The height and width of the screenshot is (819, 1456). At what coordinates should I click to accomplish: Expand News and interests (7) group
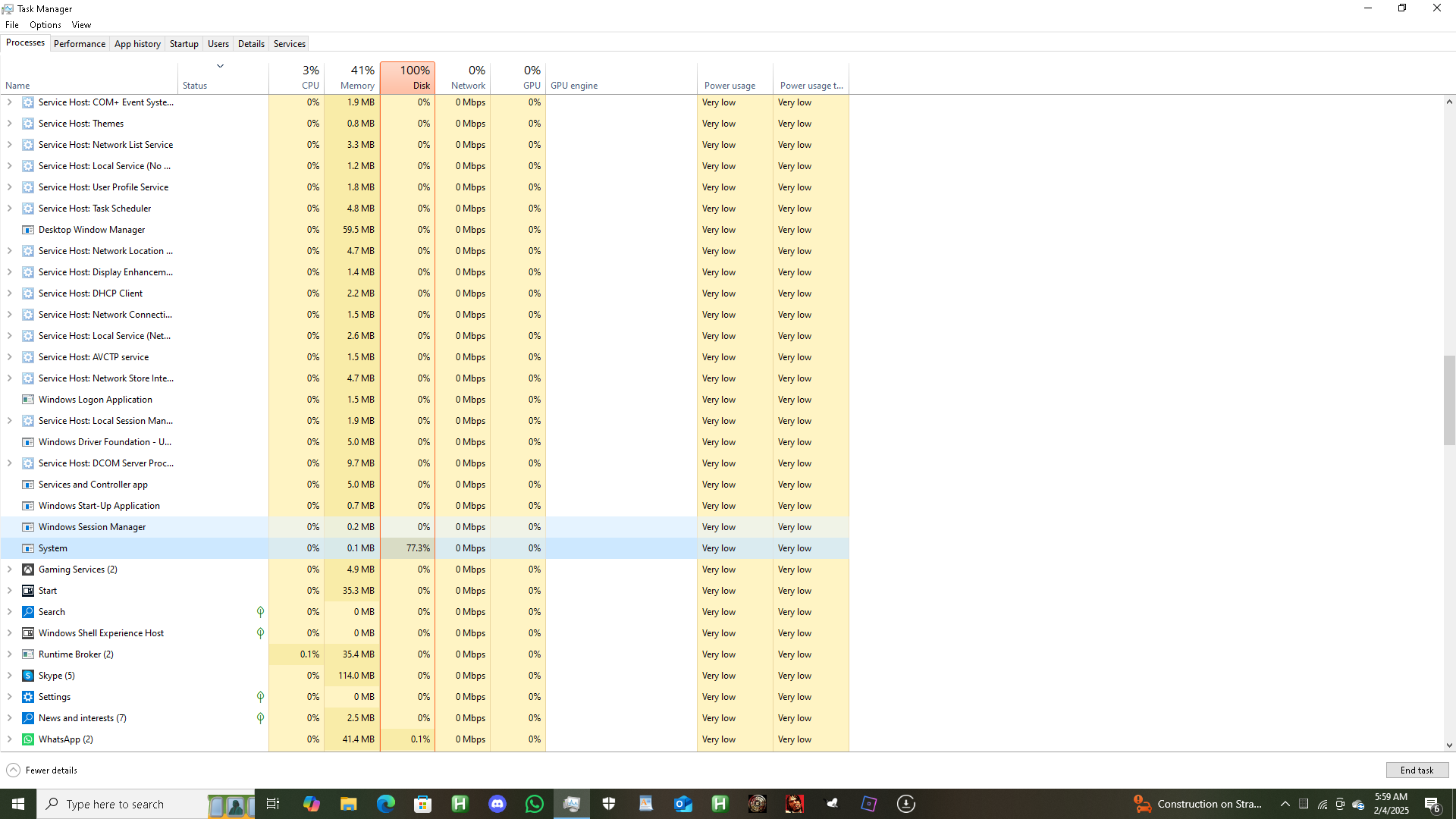click(9, 718)
